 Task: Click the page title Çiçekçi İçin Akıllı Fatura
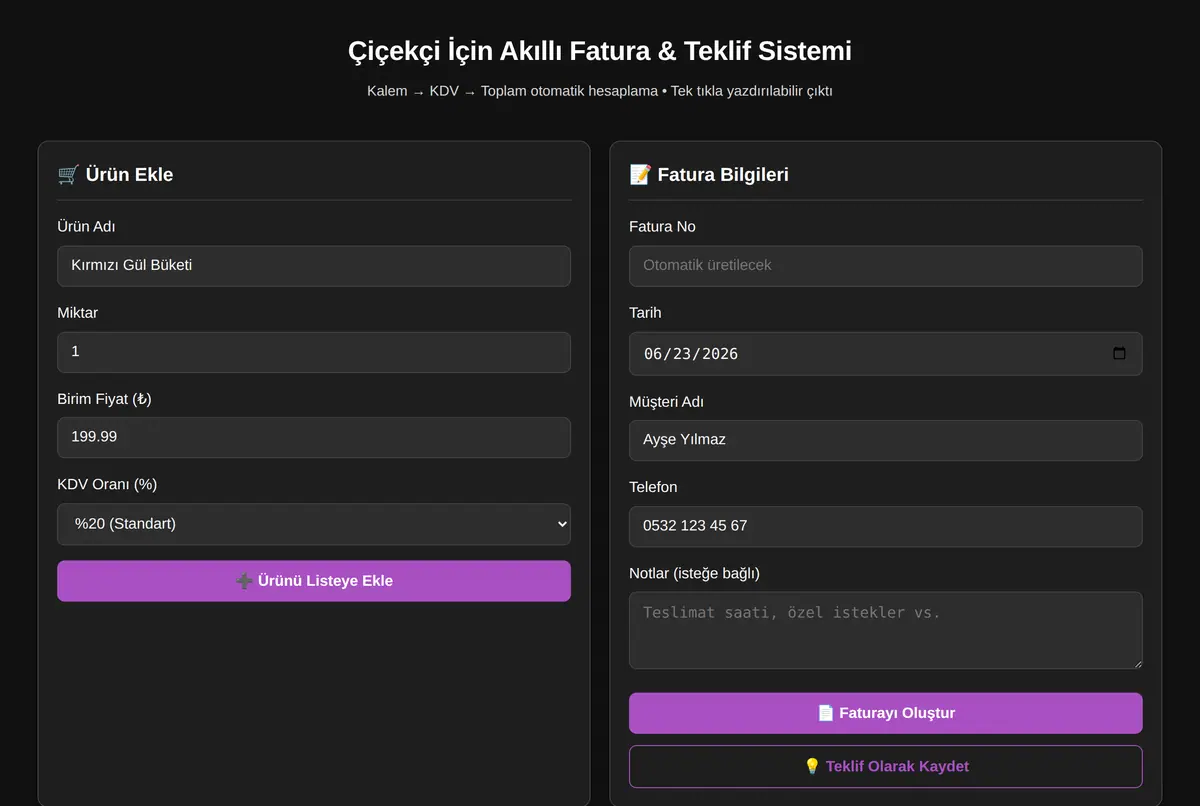pos(600,51)
